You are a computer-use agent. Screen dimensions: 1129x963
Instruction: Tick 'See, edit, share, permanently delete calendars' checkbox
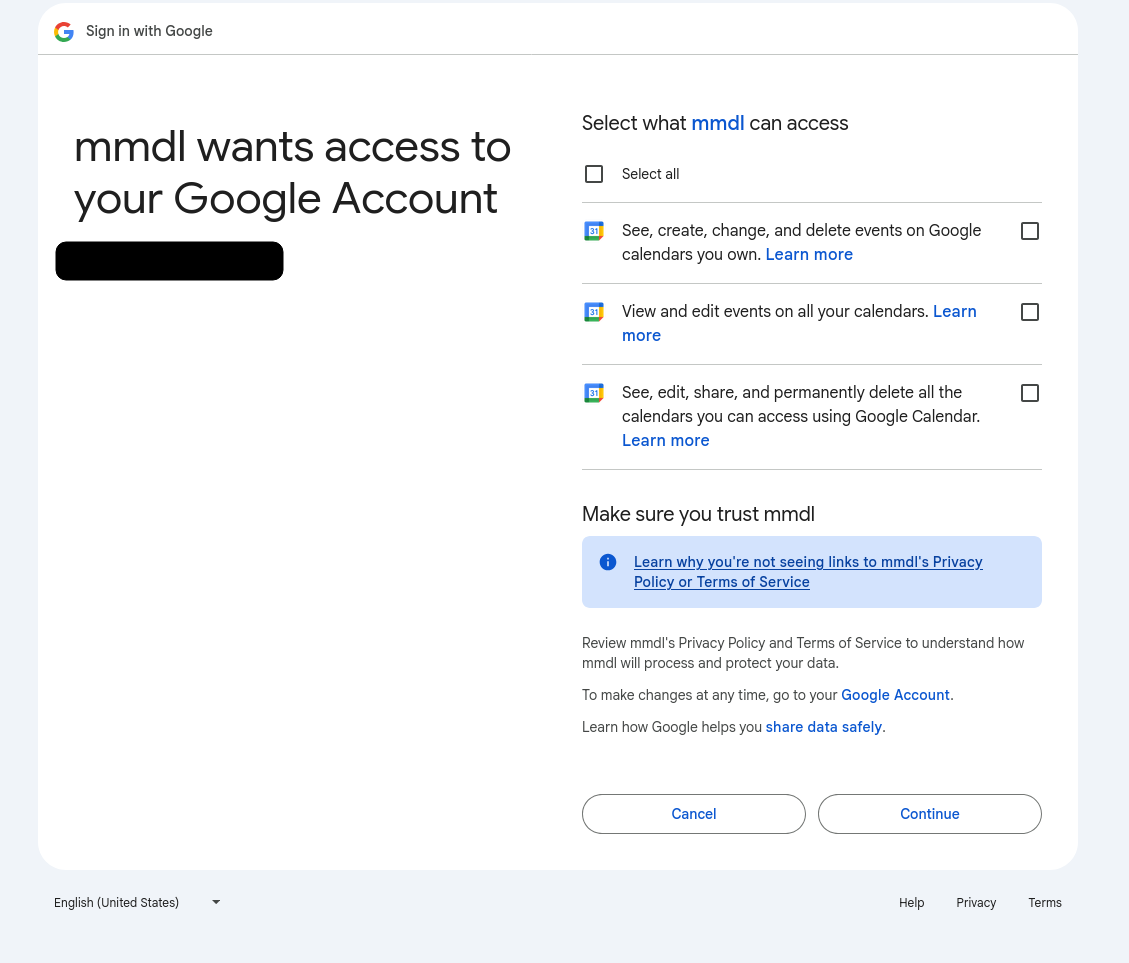click(x=1030, y=393)
